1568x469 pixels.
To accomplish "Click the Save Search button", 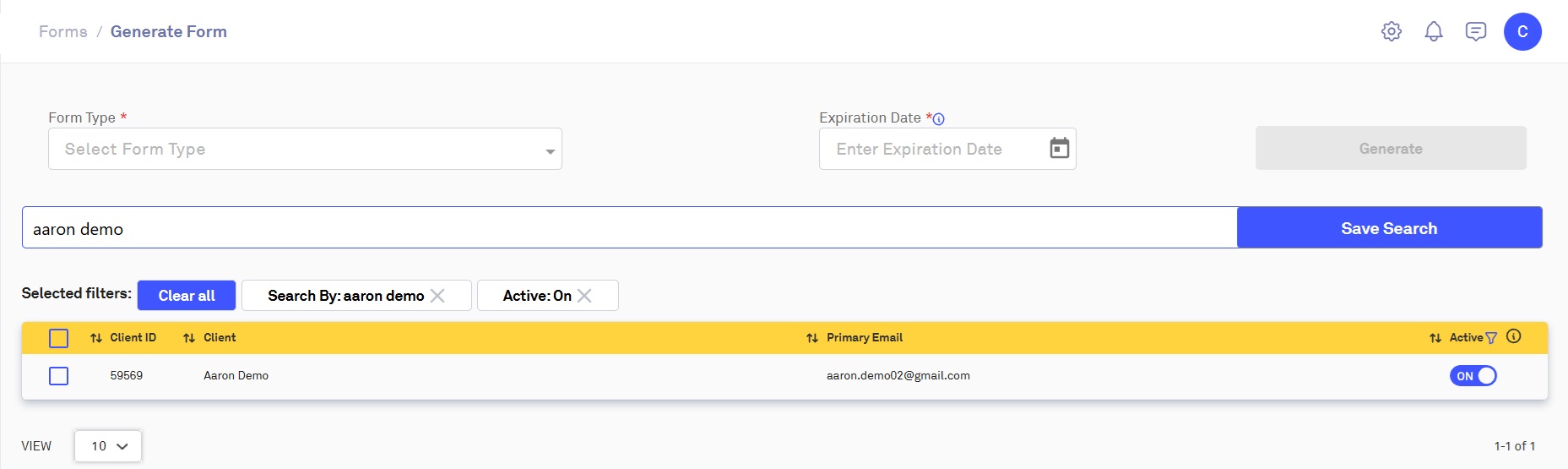I will tap(1389, 228).
